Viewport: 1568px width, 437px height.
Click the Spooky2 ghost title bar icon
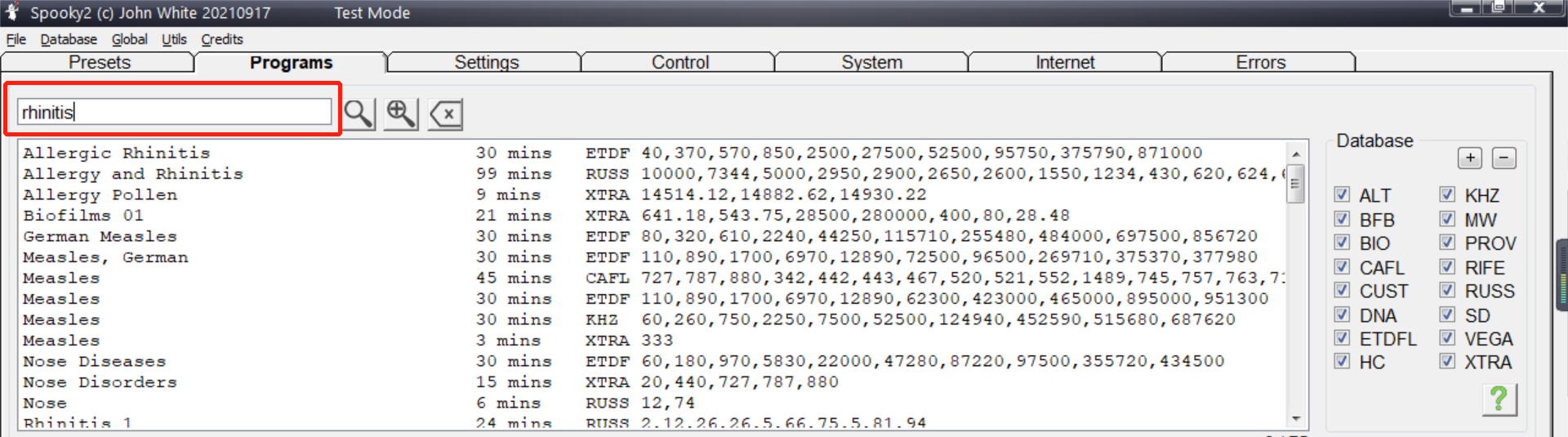click(x=12, y=11)
